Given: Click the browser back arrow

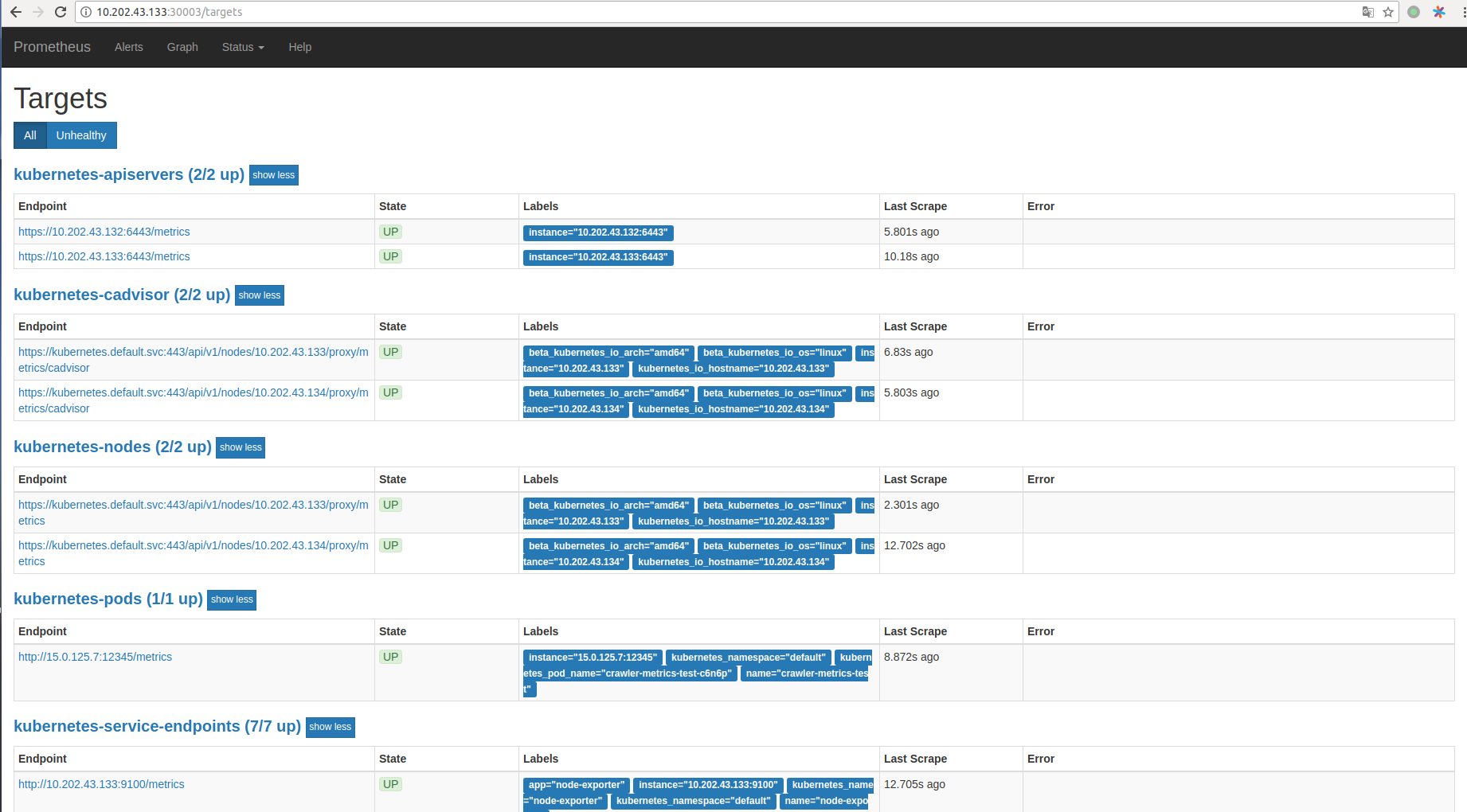Looking at the screenshot, I should click(x=16, y=12).
